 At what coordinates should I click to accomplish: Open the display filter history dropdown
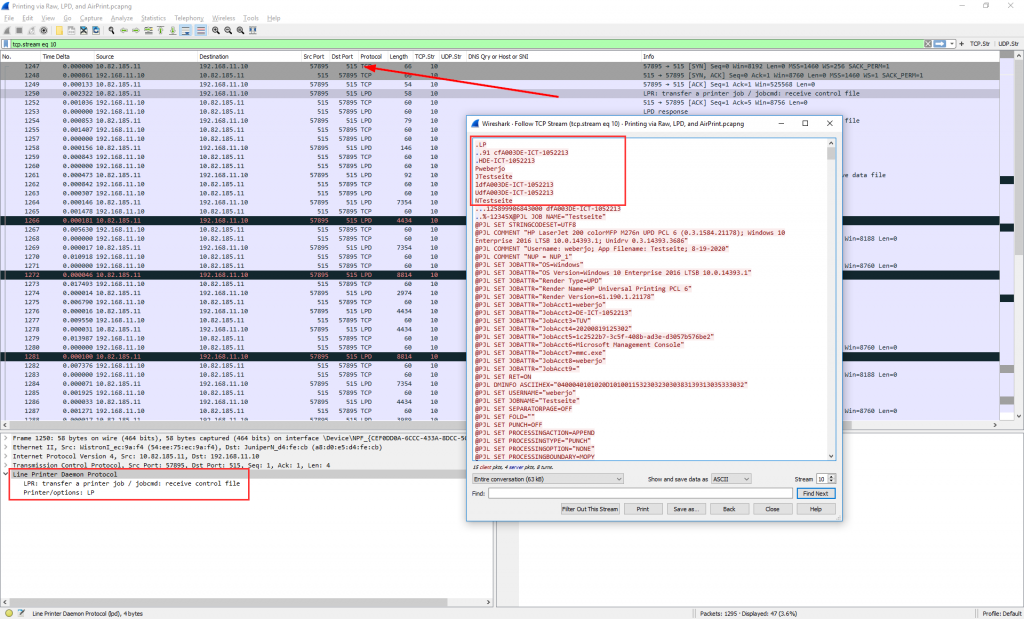[x=952, y=44]
